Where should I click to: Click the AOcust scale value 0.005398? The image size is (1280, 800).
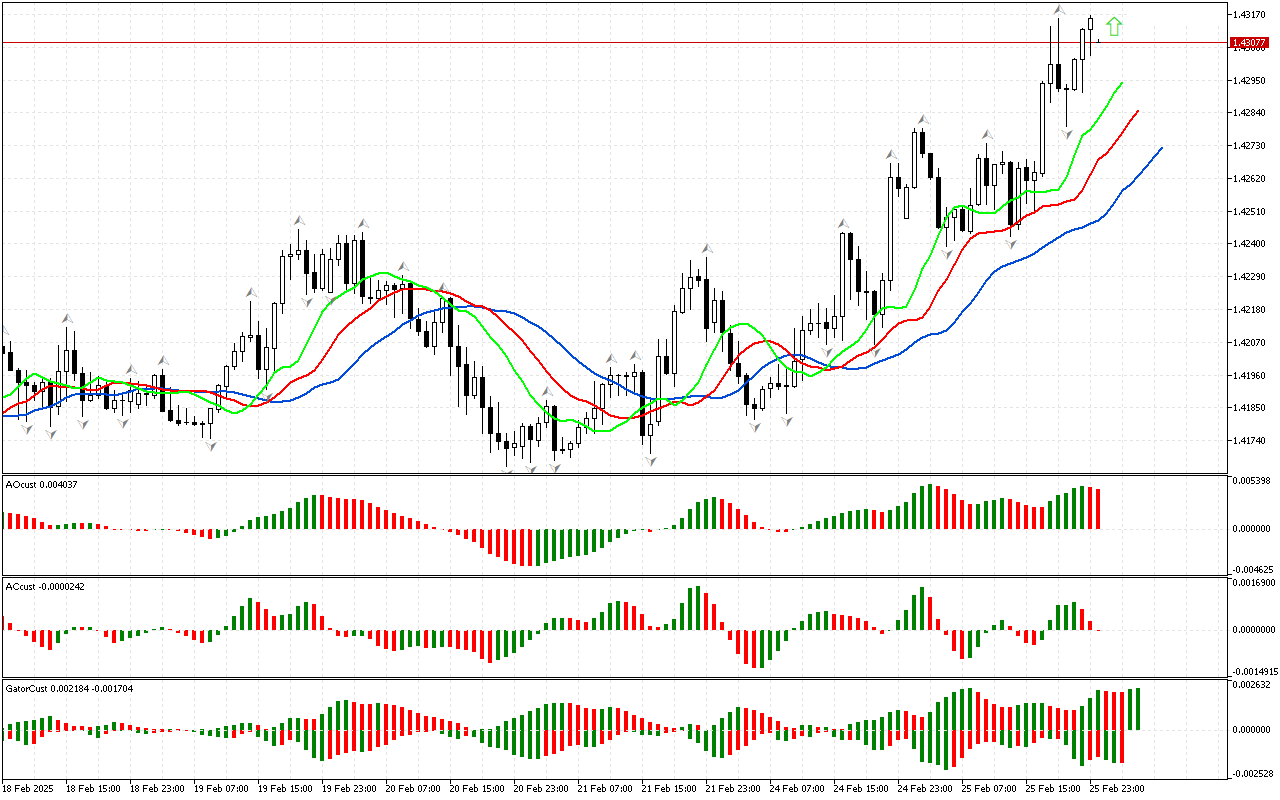(1252, 482)
